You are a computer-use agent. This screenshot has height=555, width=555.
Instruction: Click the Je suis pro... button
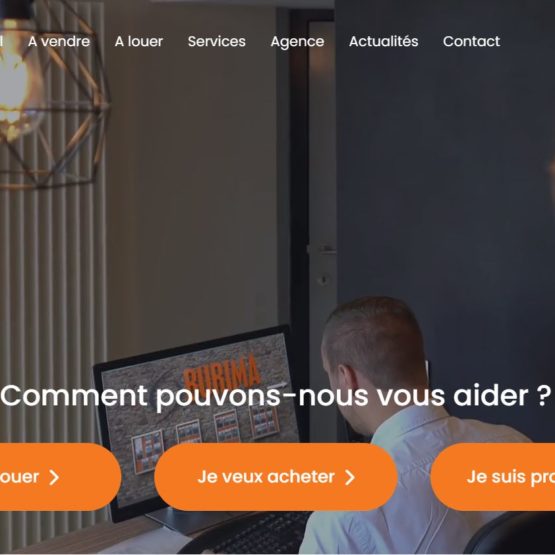(x=493, y=477)
